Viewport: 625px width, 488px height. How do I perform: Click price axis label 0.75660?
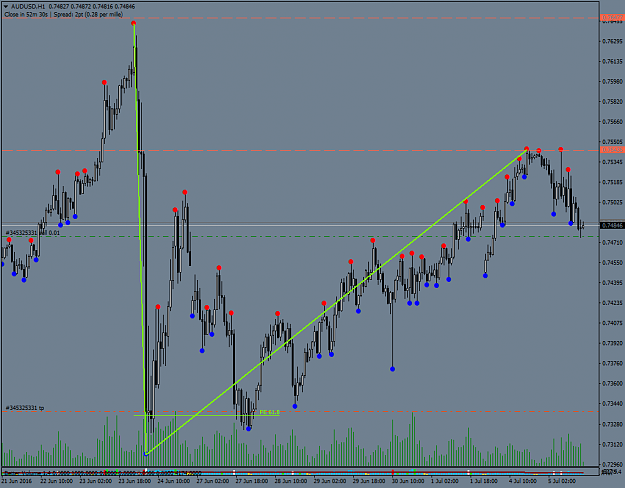(x=613, y=122)
